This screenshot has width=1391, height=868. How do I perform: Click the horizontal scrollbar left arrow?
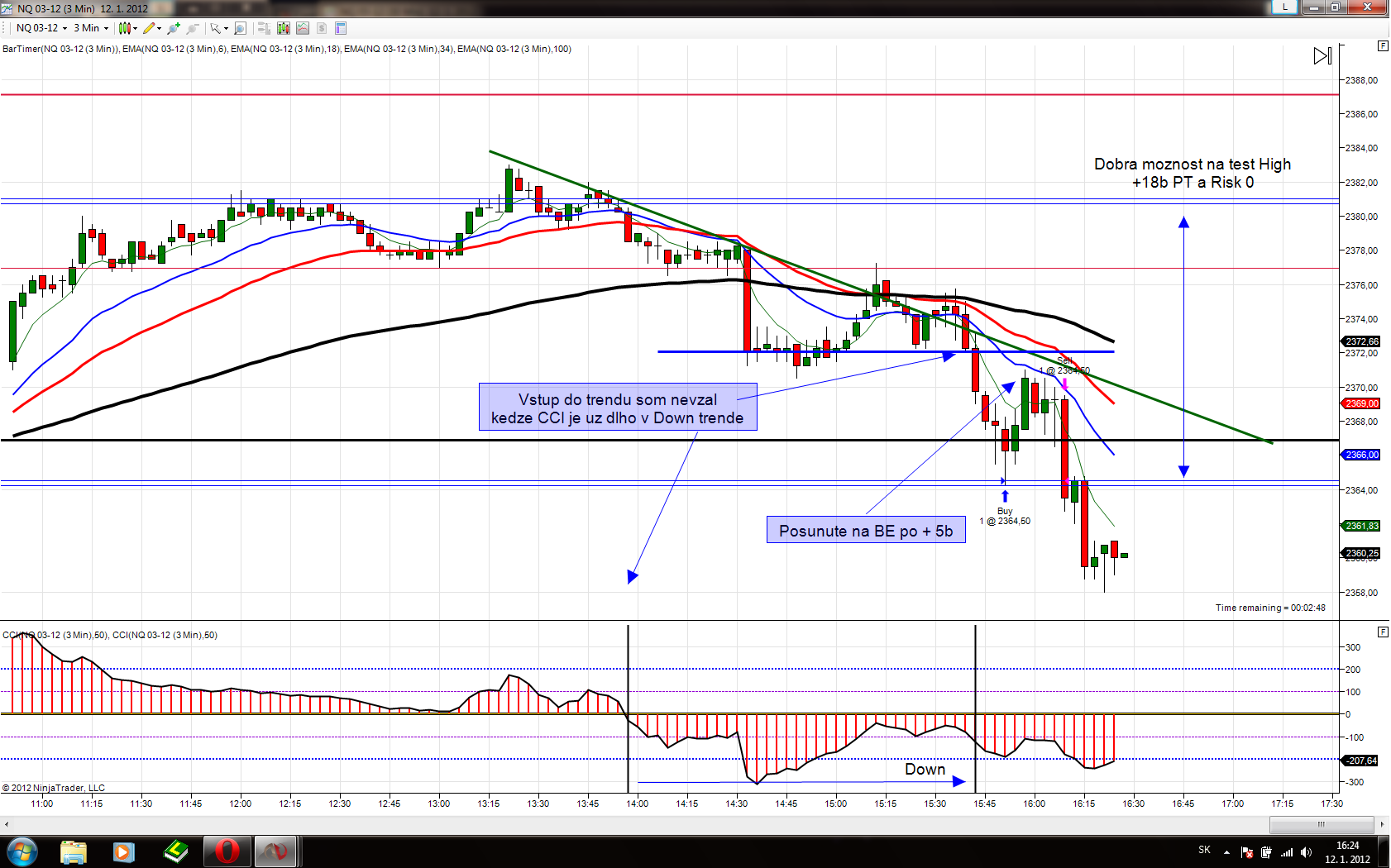[7, 824]
